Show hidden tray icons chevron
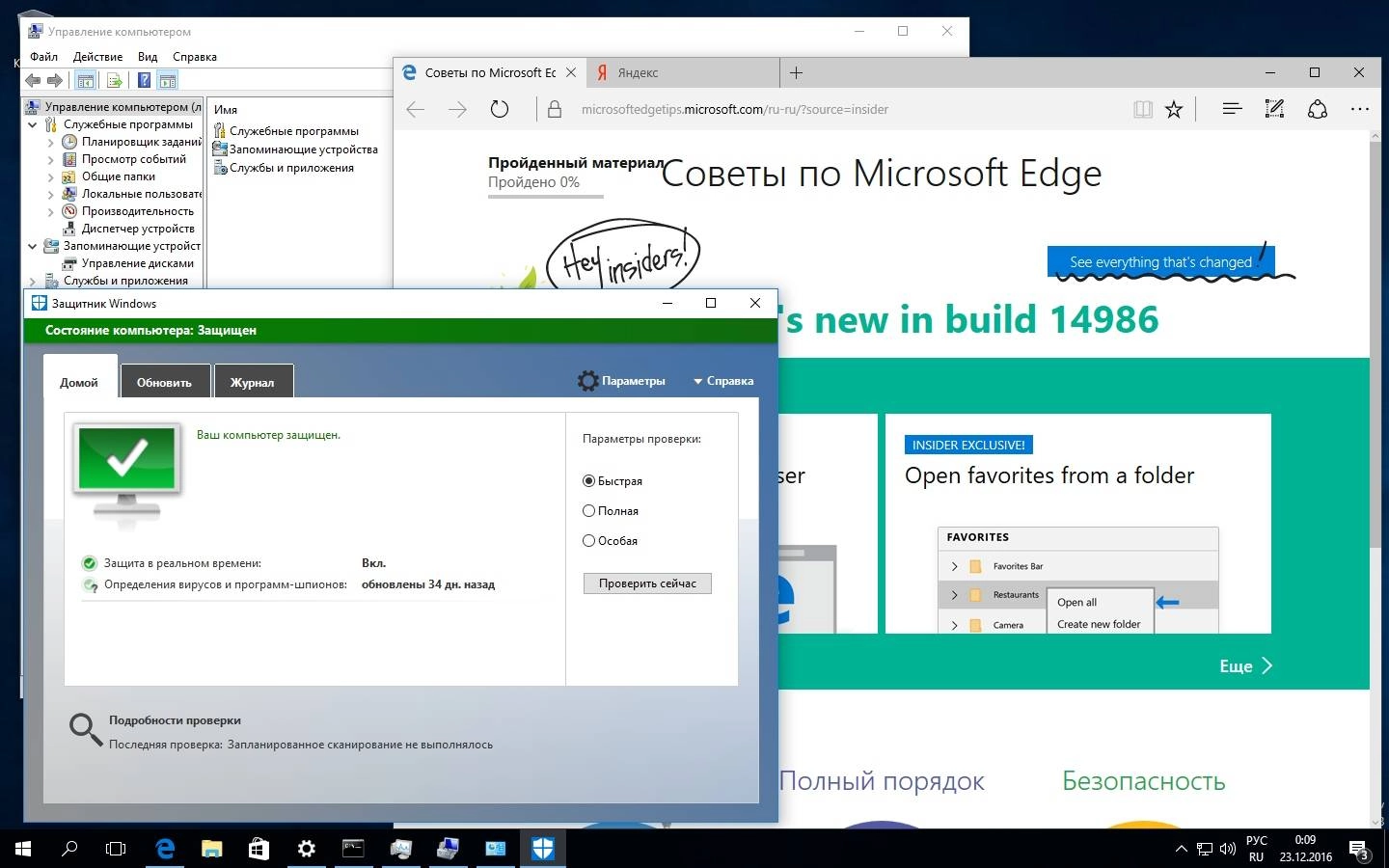 1181,850
